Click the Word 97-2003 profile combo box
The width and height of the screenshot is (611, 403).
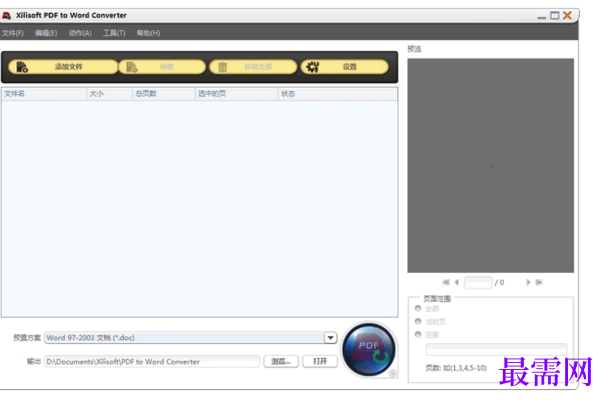click(x=191, y=338)
